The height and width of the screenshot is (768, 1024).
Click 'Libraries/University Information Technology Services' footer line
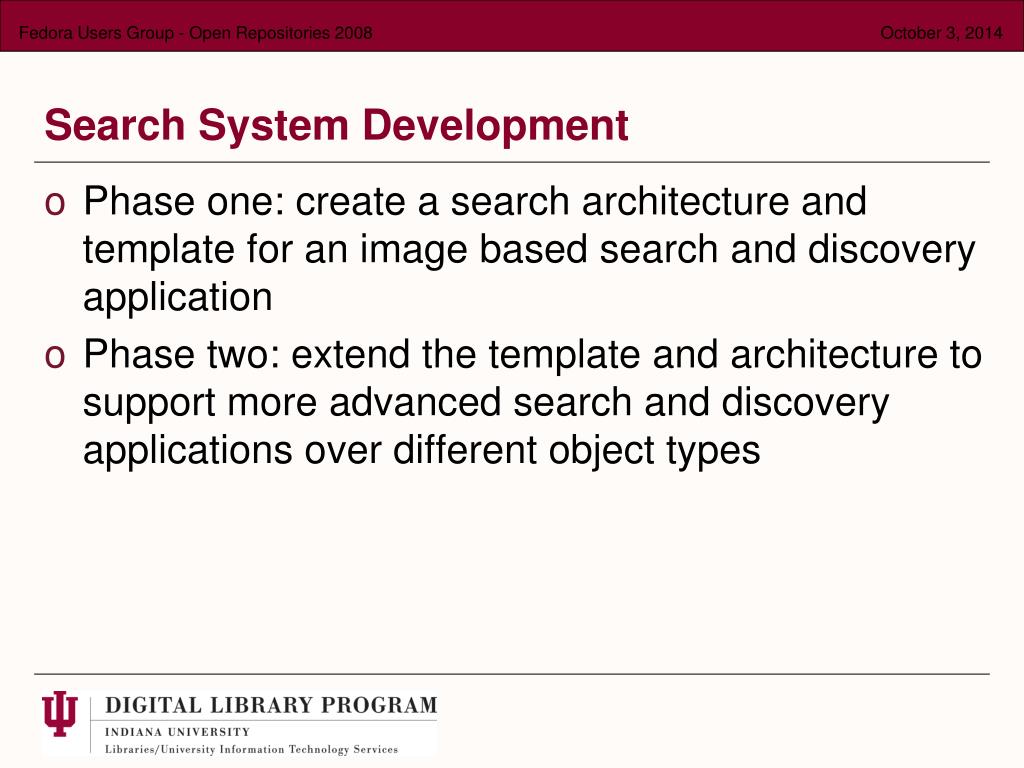[251, 750]
